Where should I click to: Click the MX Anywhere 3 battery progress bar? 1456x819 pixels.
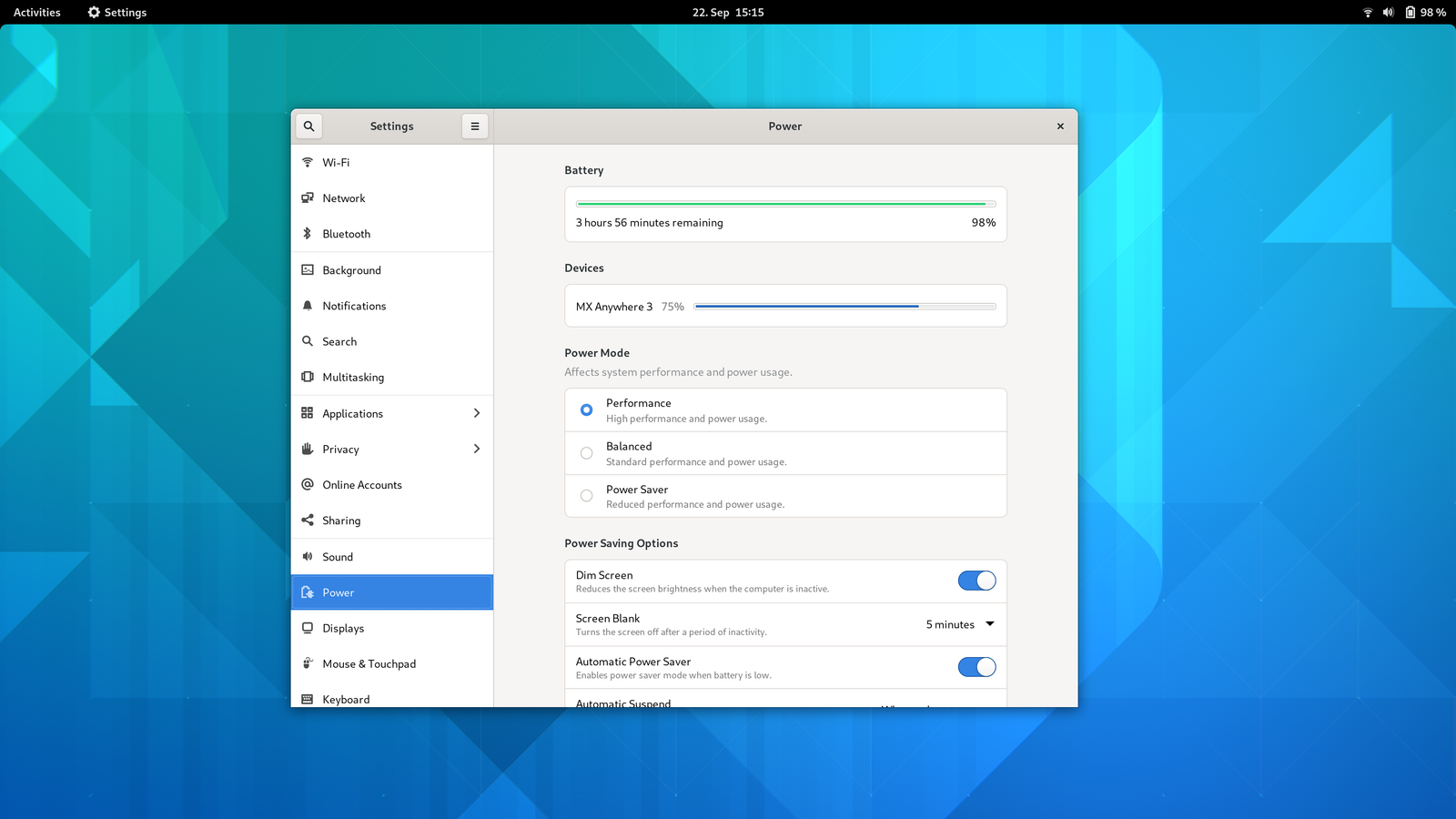[844, 306]
